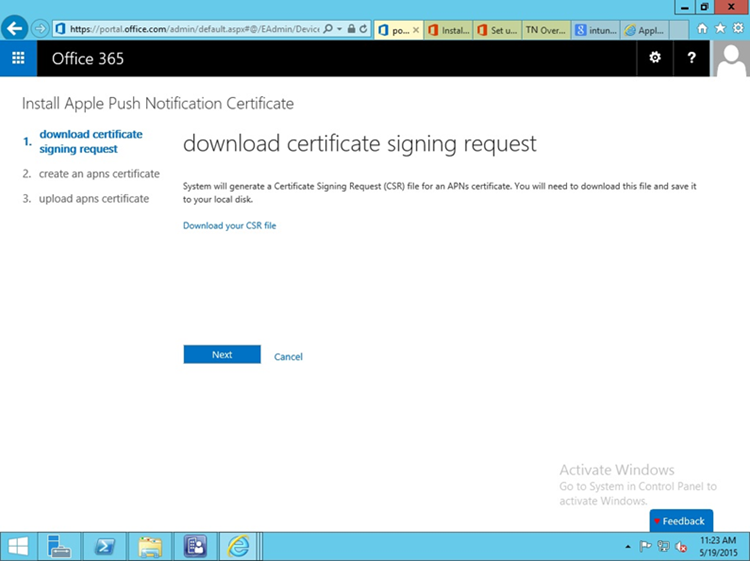This screenshot has height=561, width=750.
Task: Switch to the 'Set u...' browser tab
Action: [497, 30]
